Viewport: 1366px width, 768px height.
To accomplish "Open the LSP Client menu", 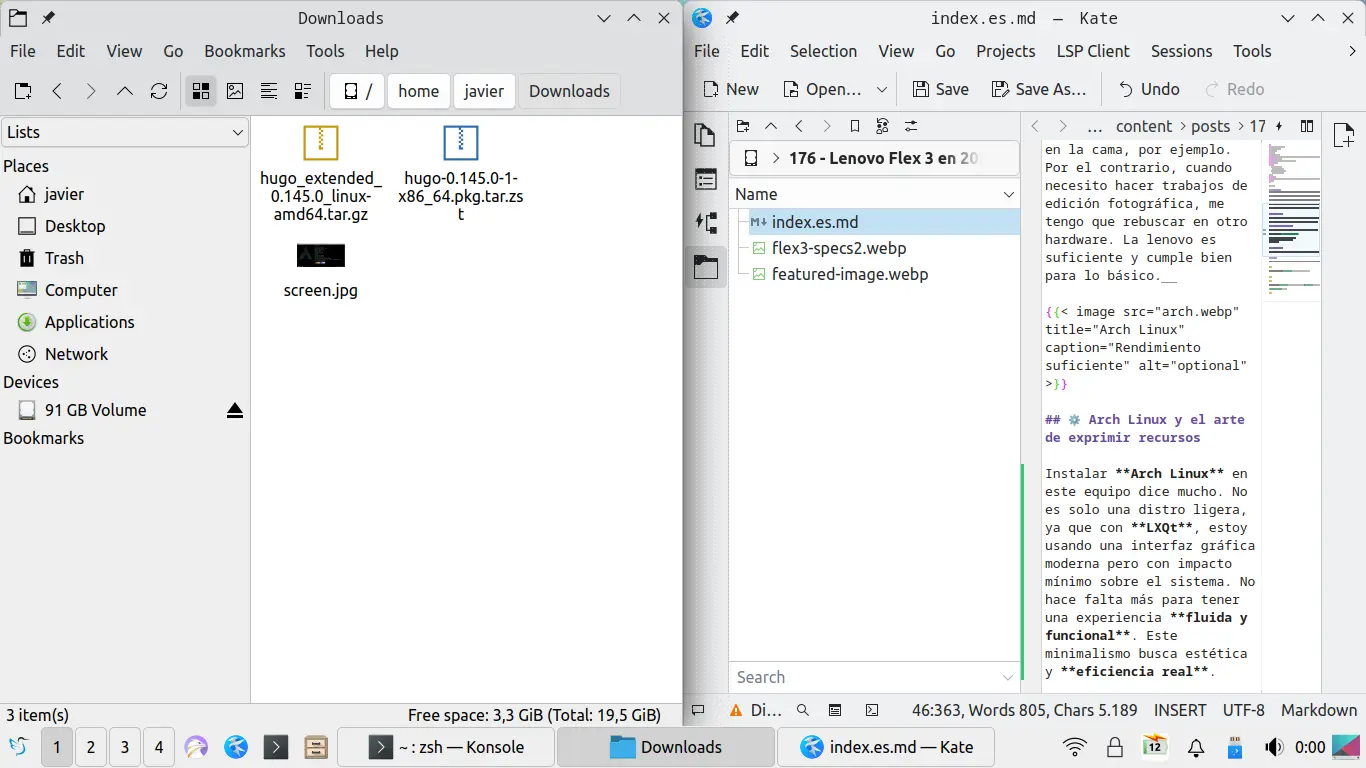I will click(1092, 51).
